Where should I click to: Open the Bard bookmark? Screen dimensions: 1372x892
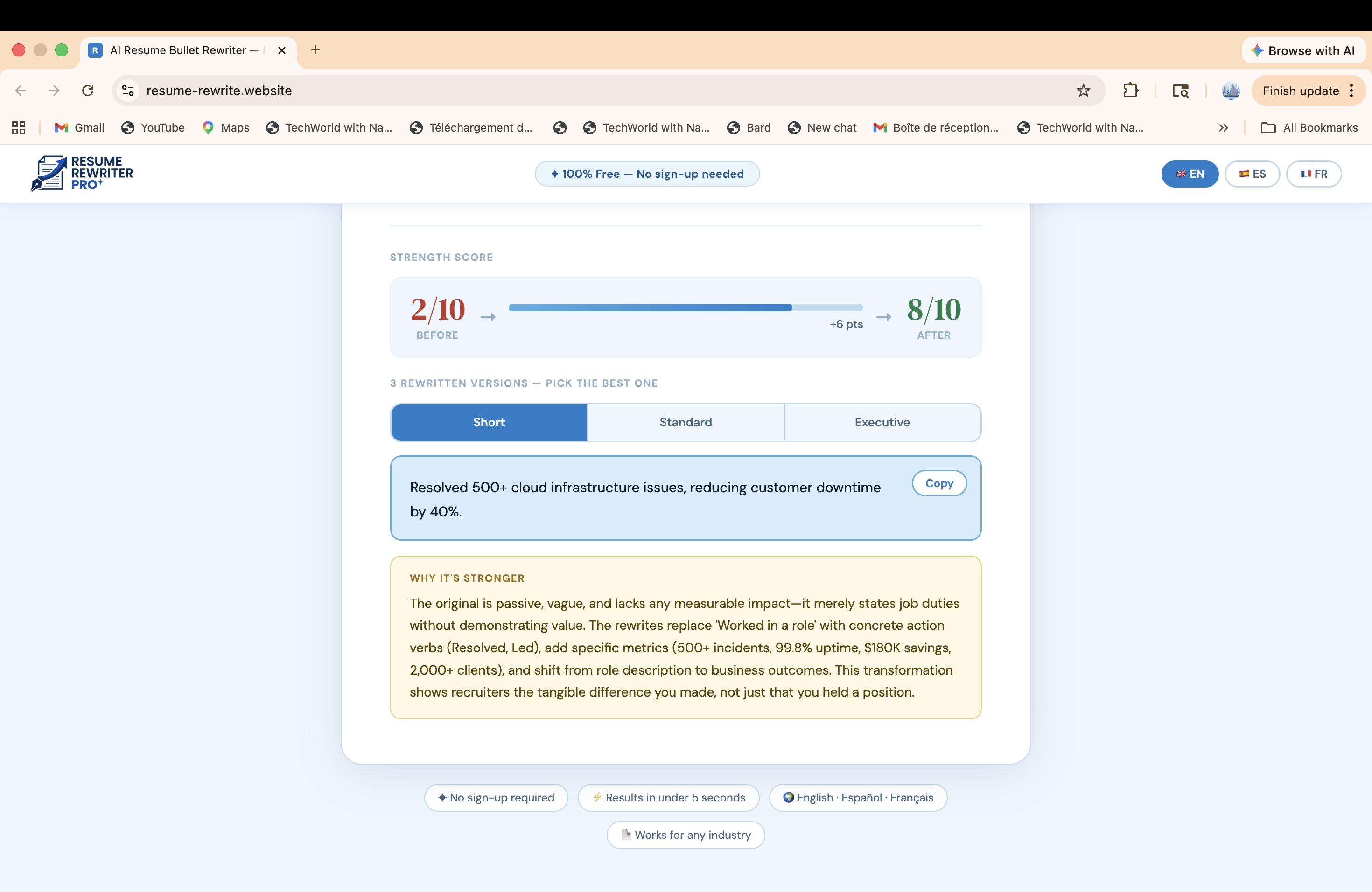748,127
